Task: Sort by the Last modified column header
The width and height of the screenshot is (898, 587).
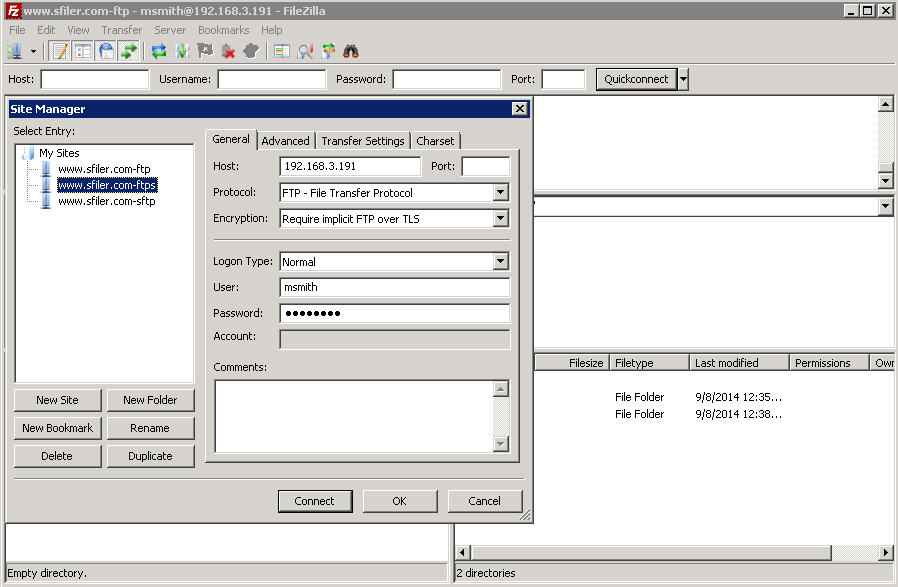Action: pyautogui.click(x=739, y=363)
